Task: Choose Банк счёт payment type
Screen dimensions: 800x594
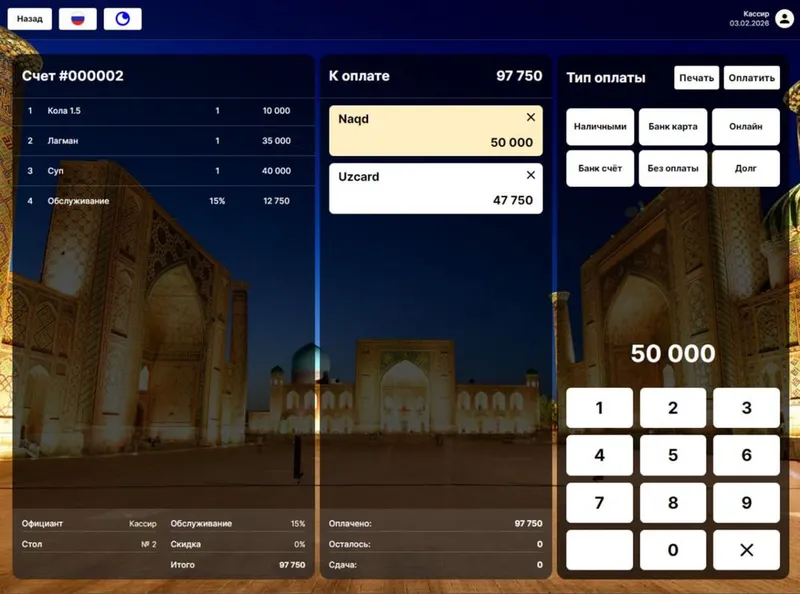Action: [x=600, y=168]
